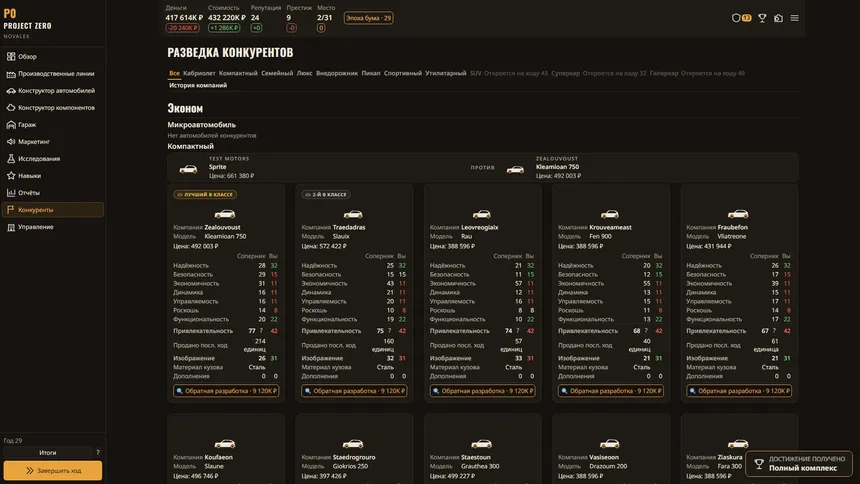Screen dimensions: 860x484
Task: Open the История компаний tab
Action: [198, 85]
